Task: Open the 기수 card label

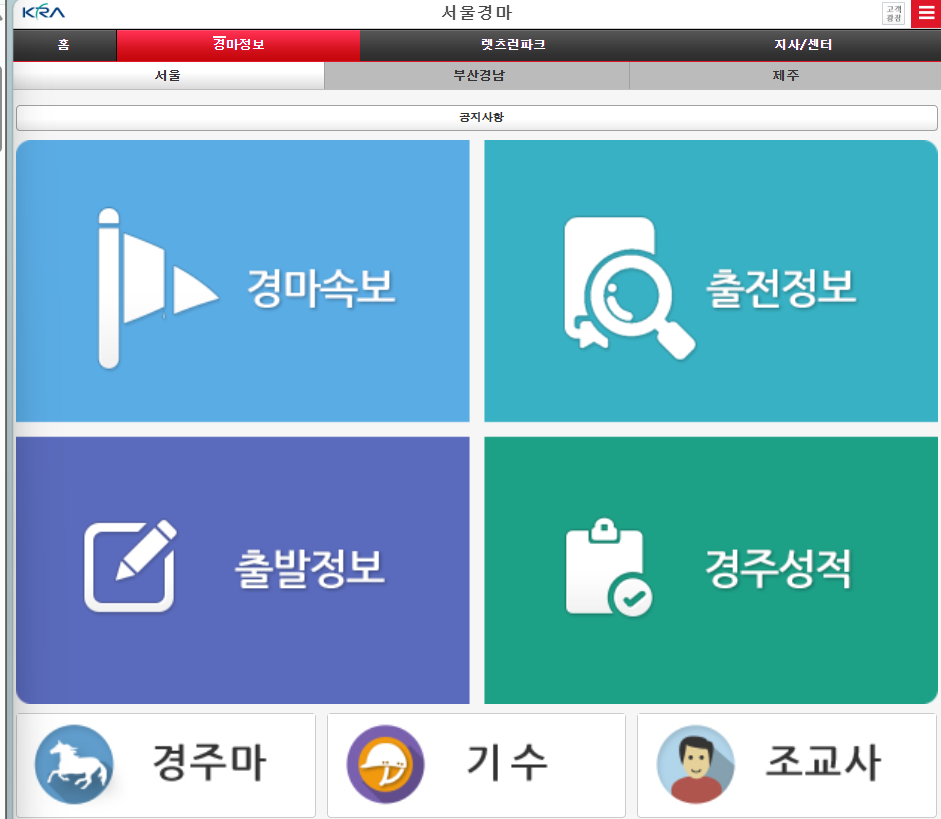Action: tap(507, 763)
